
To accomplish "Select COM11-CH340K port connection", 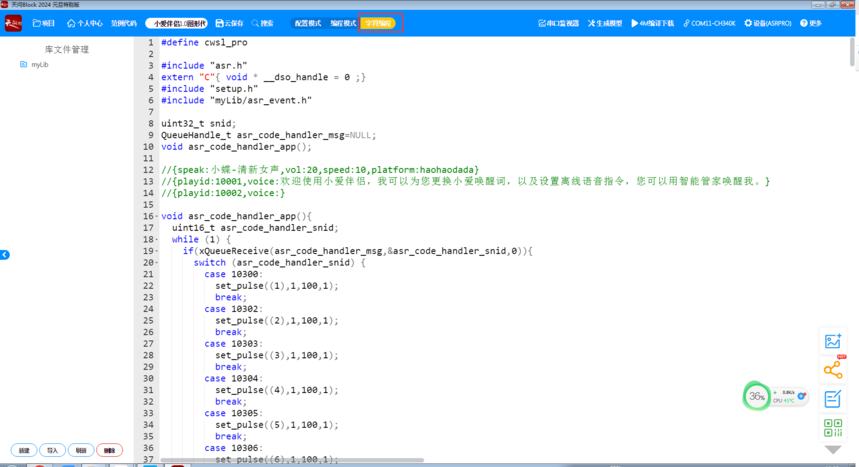I will click(x=709, y=24).
